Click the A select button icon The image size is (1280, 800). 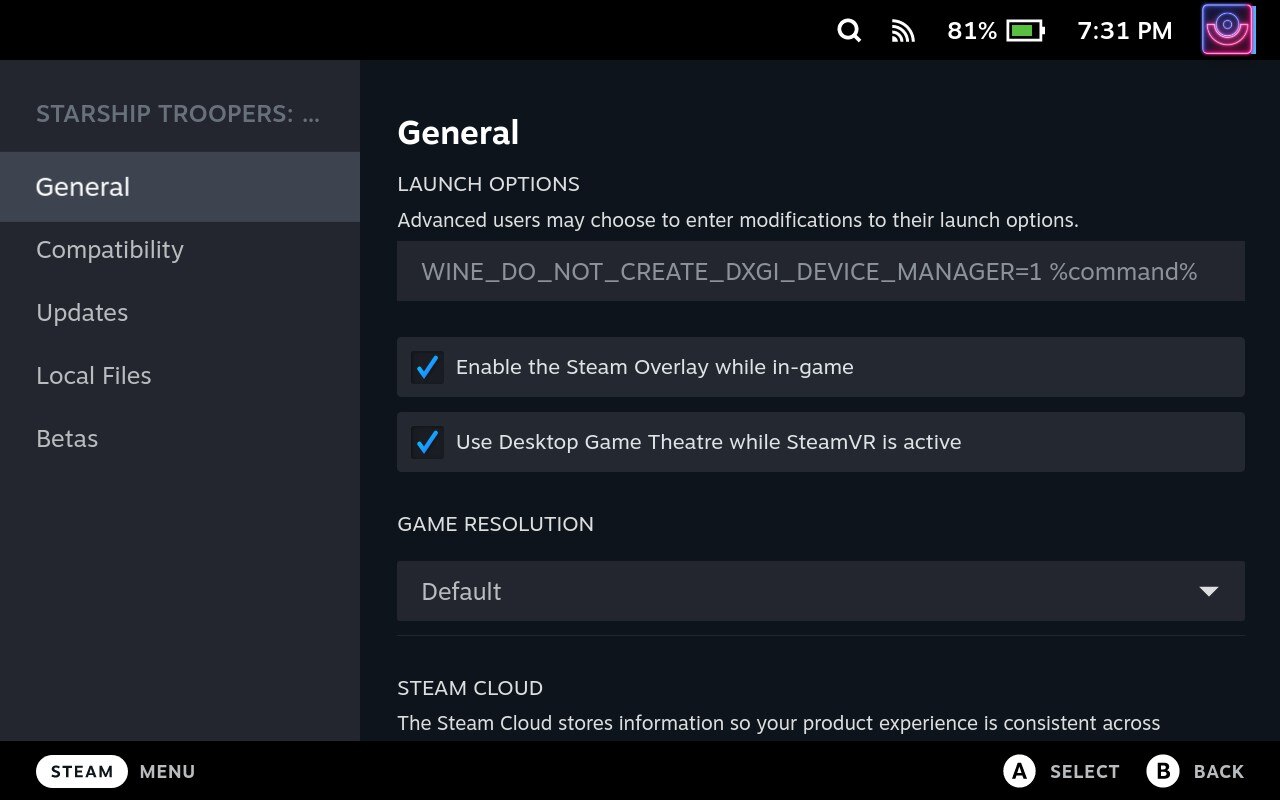click(x=1018, y=771)
